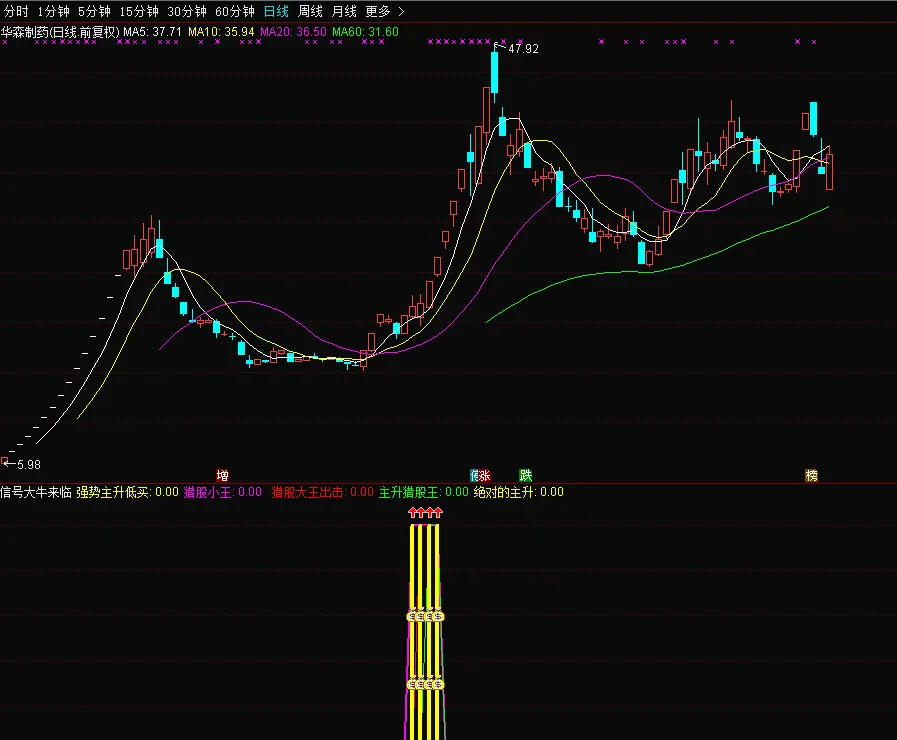Open the red 增 event marker
Image resolution: width=897 pixels, height=740 pixels.
[223, 475]
